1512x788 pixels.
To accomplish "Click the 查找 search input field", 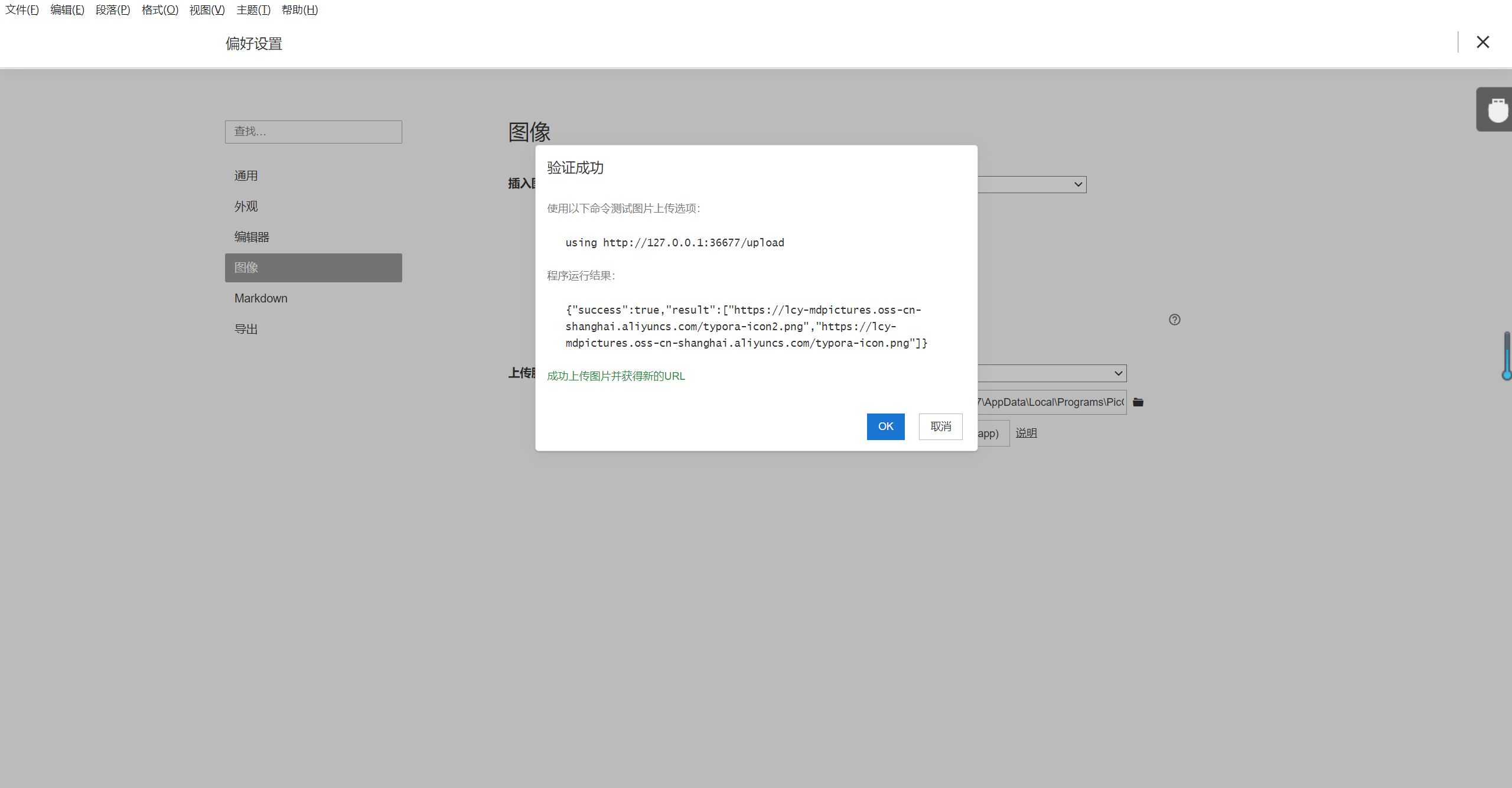I will coord(313,132).
